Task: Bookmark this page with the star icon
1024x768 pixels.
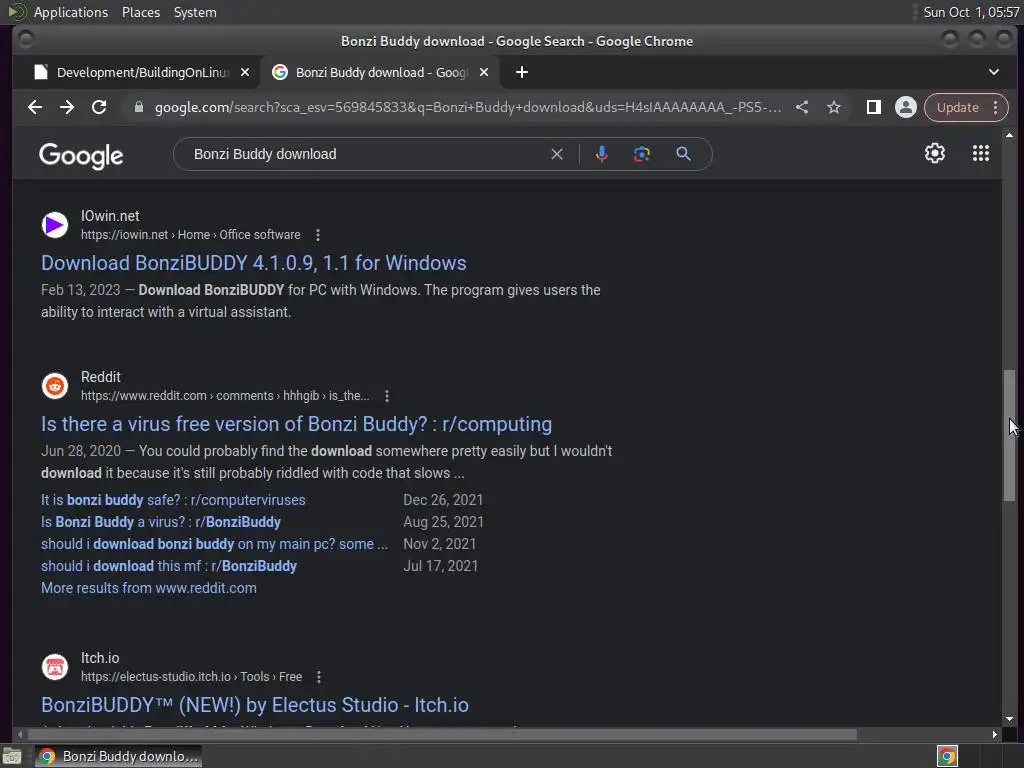Action: [834, 107]
